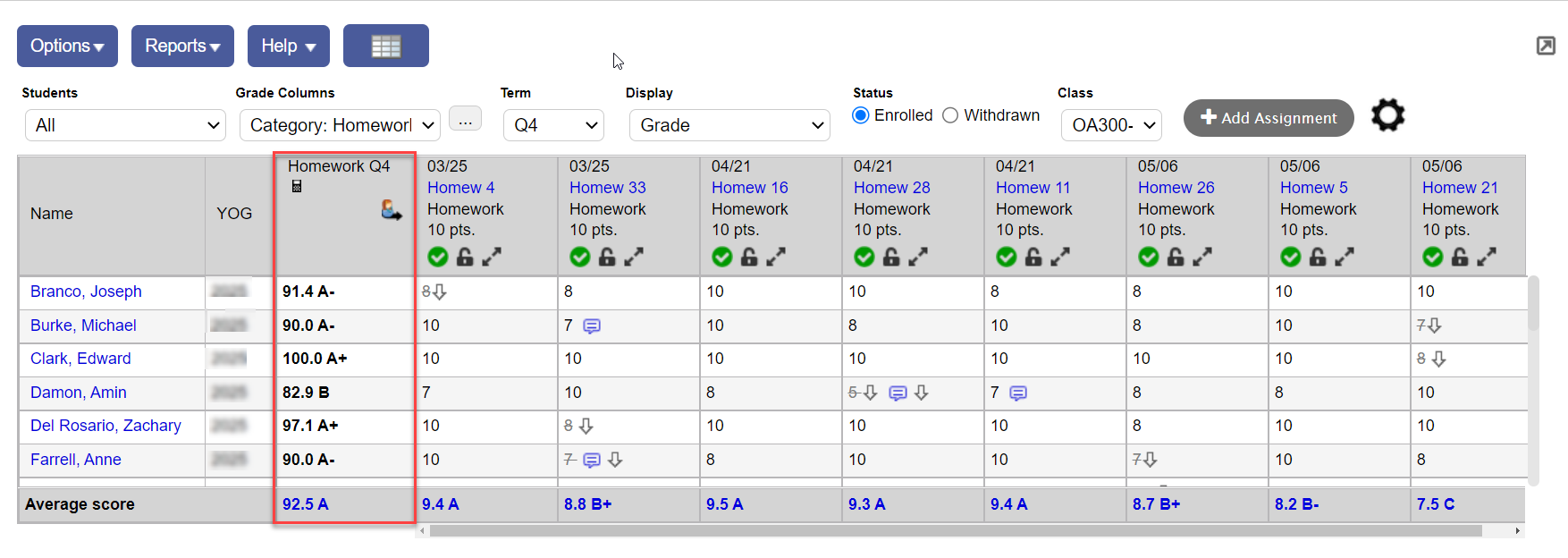The height and width of the screenshot is (558, 1568).
Task: Click green checkmark under Homew 33
Action: (x=580, y=257)
